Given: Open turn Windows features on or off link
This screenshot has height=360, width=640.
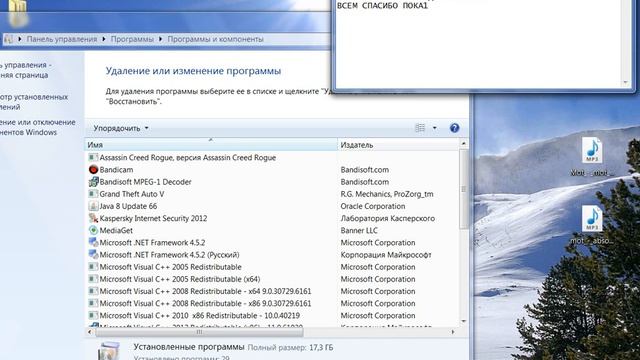Looking at the screenshot, I should [x=38, y=127].
